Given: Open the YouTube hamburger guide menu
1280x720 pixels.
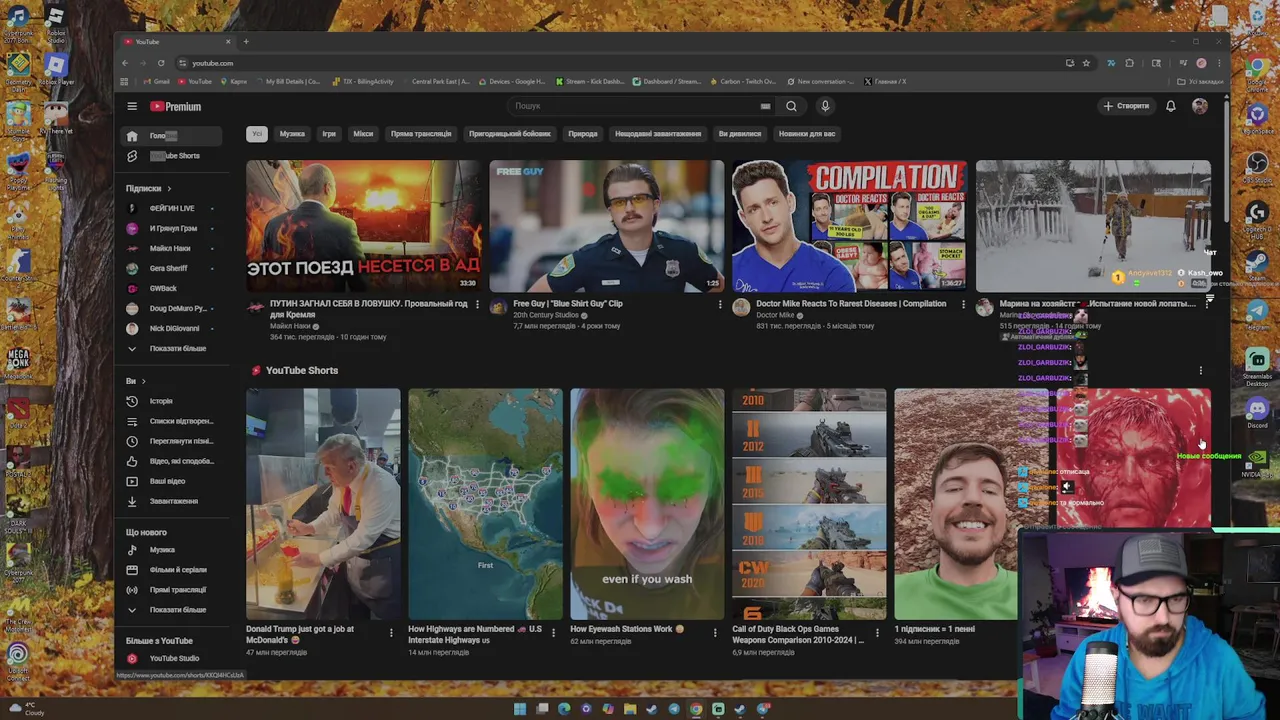Looking at the screenshot, I should click(x=131, y=106).
